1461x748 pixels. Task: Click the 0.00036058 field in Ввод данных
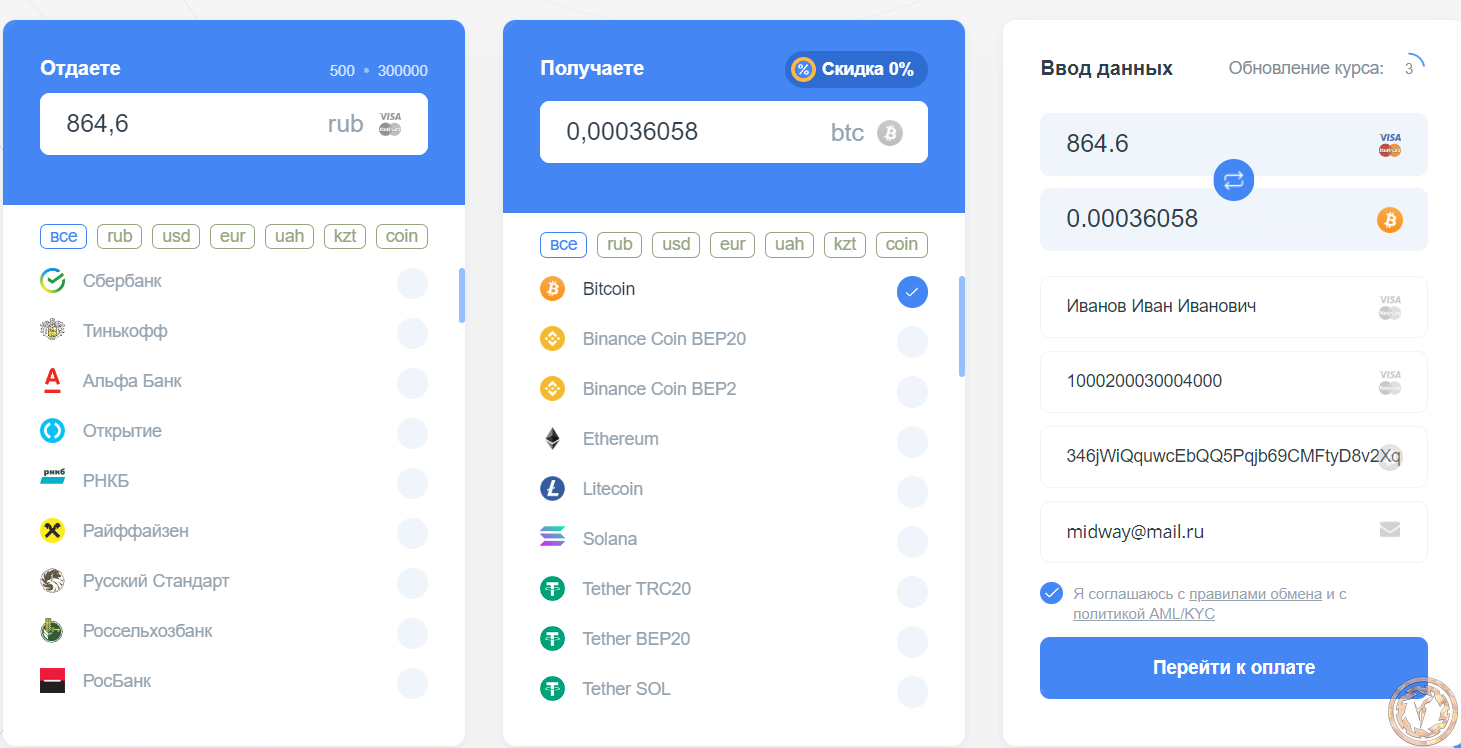pos(1234,220)
